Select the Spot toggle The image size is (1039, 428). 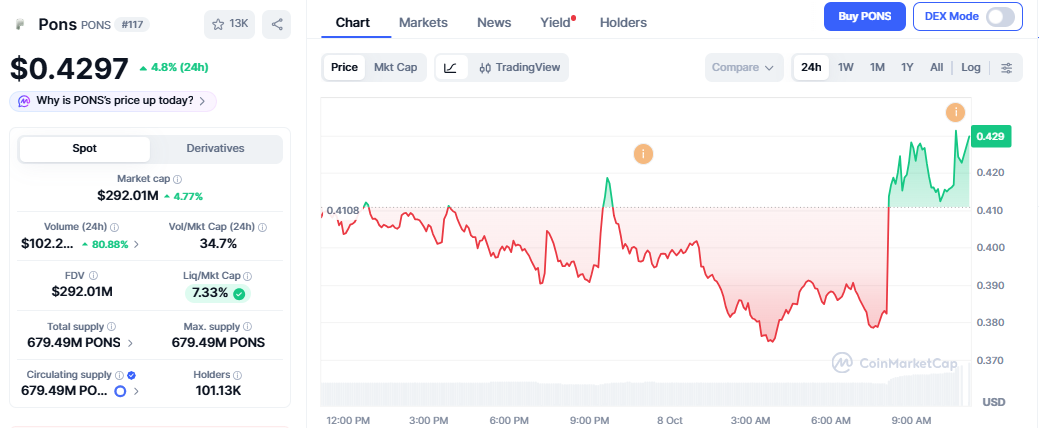(84, 149)
